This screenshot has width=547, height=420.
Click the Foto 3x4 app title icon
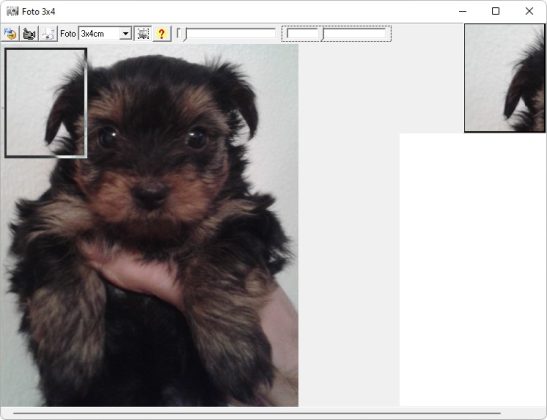pyautogui.click(x=13, y=11)
